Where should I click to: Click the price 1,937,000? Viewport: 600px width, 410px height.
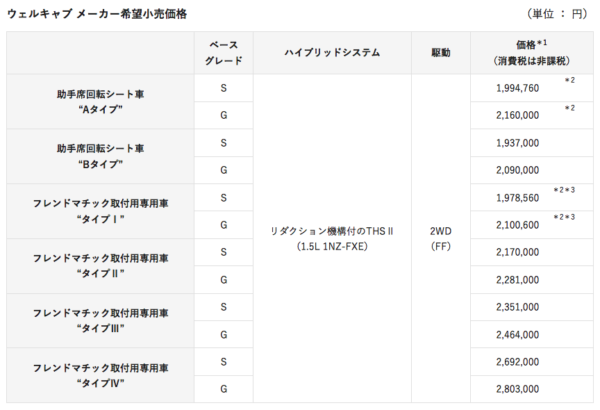(x=517, y=143)
